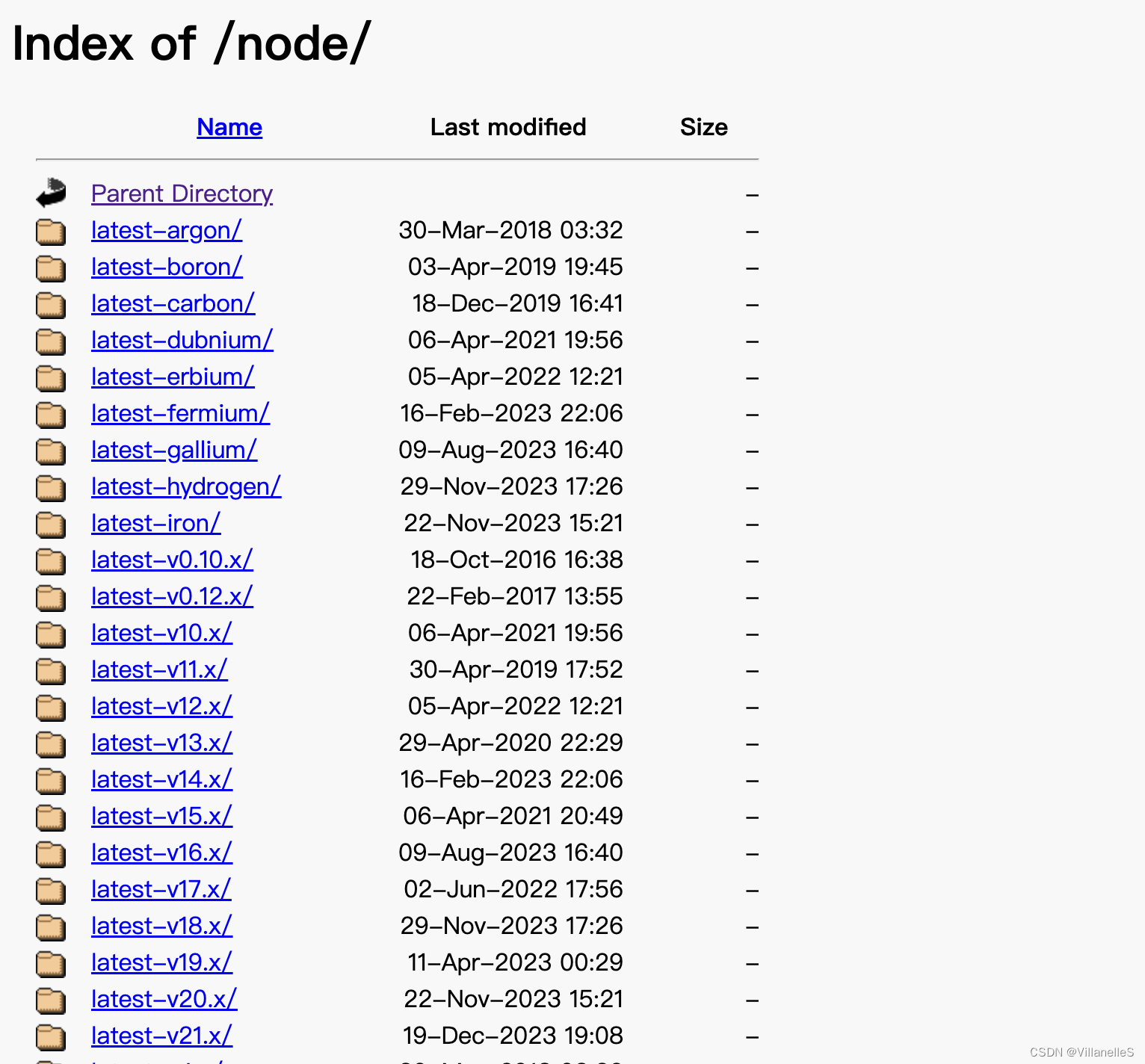This screenshot has height=1064, width=1145.
Task: Click folder icon beside latest-hydrogen/
Action: [51, 487]
